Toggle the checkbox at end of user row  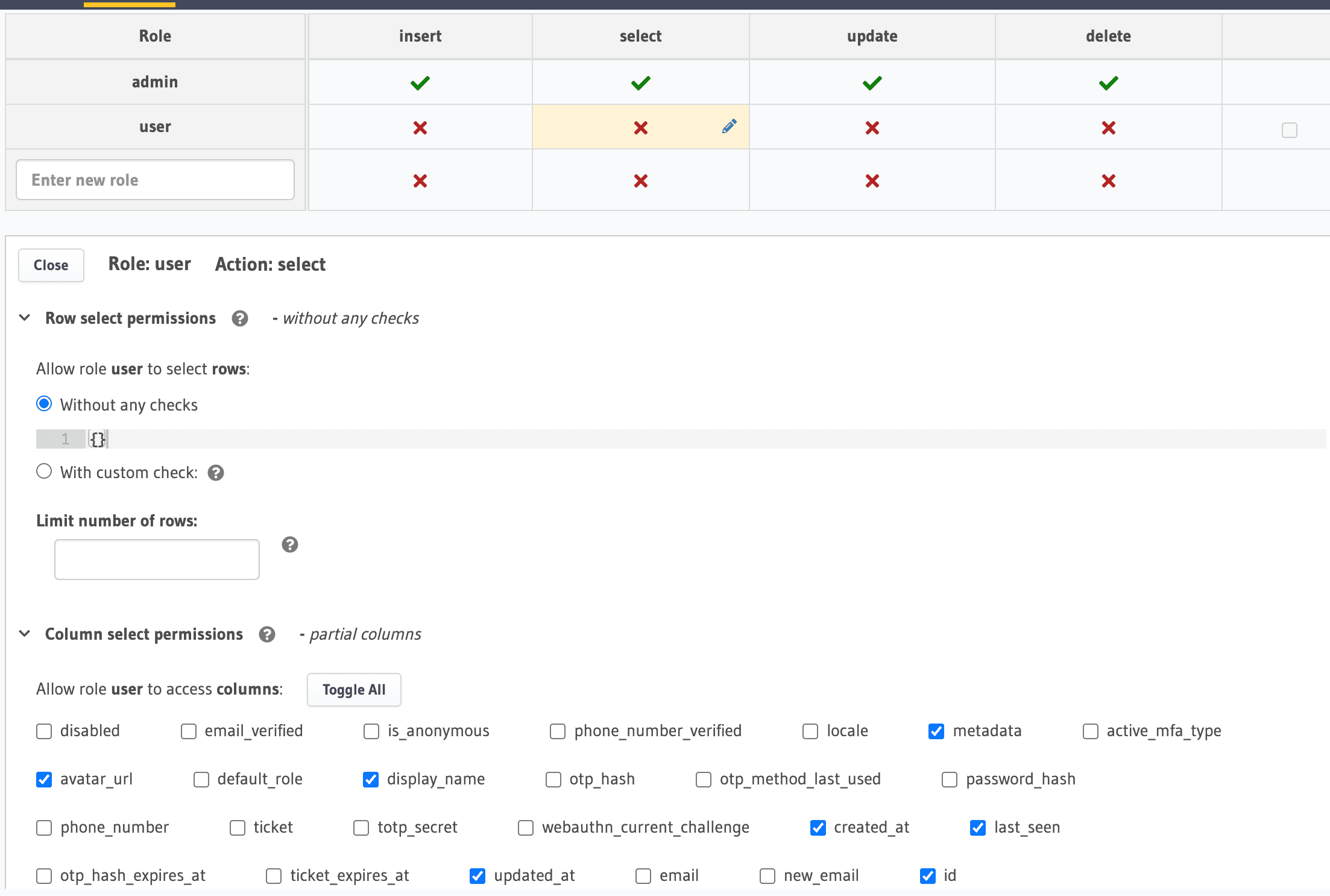pos(1290,129)
